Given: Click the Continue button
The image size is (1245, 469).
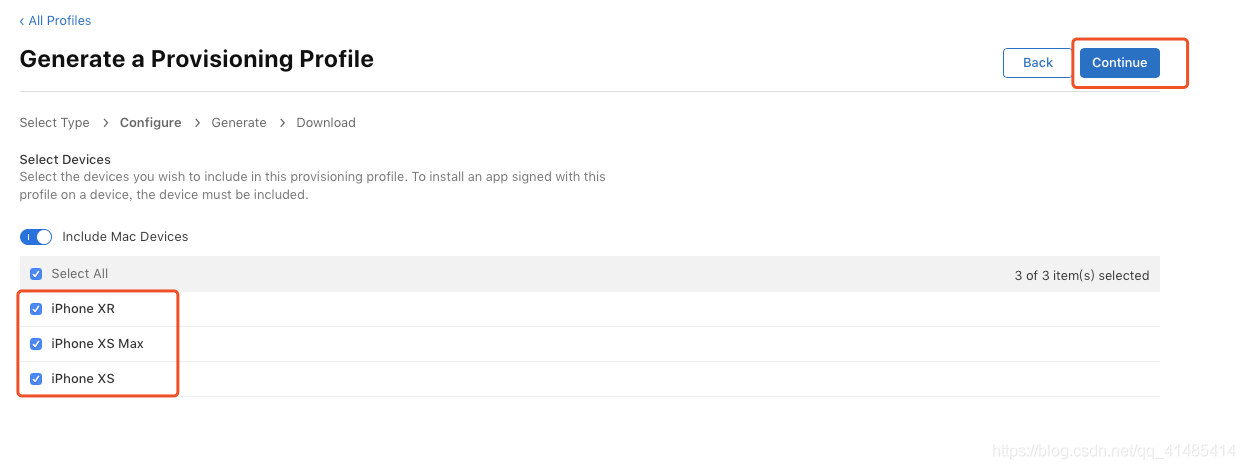Looking at the screenshot, I should 1119,62.
